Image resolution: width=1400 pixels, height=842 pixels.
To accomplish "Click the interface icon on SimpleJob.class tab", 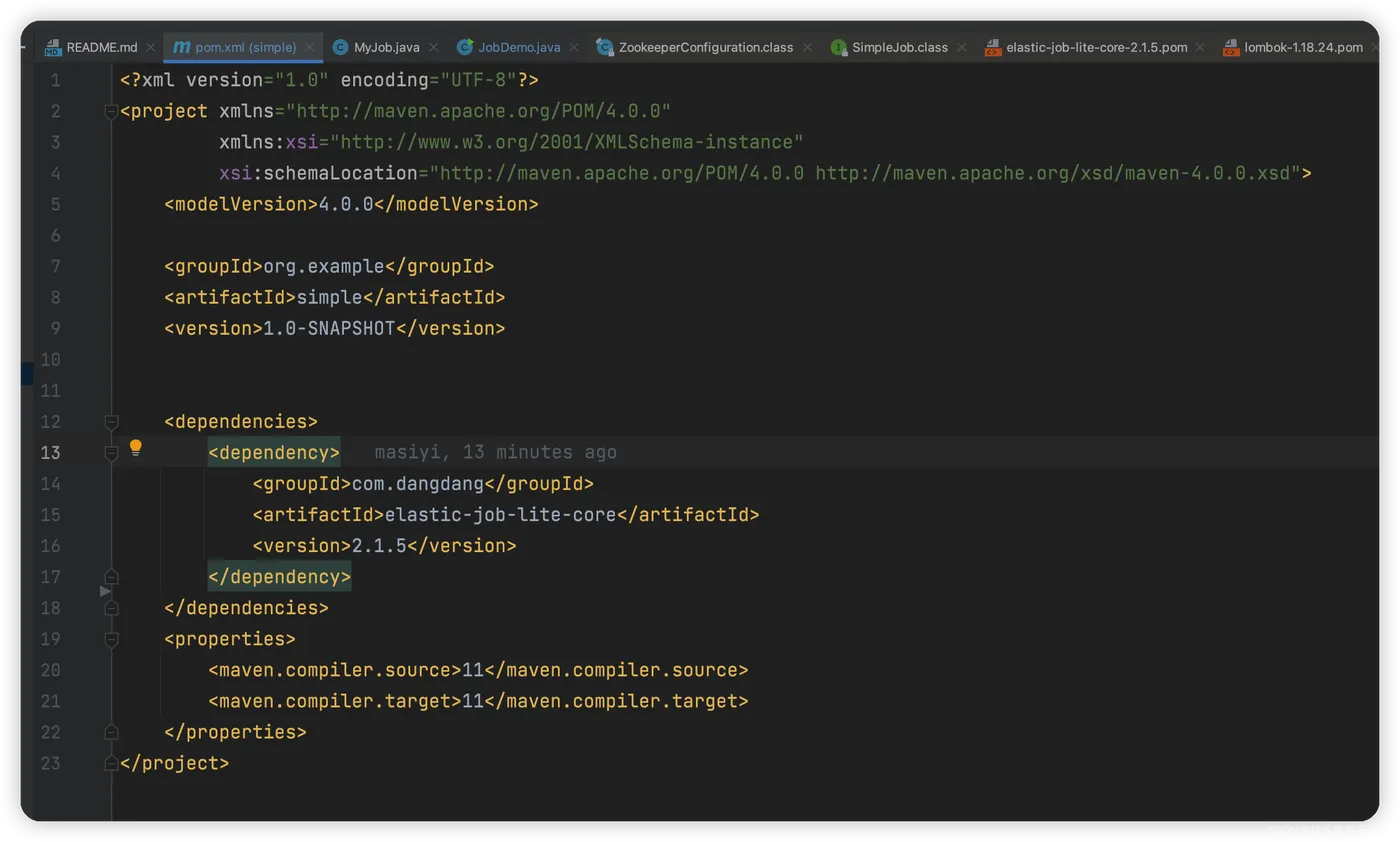I will [839, 47].
